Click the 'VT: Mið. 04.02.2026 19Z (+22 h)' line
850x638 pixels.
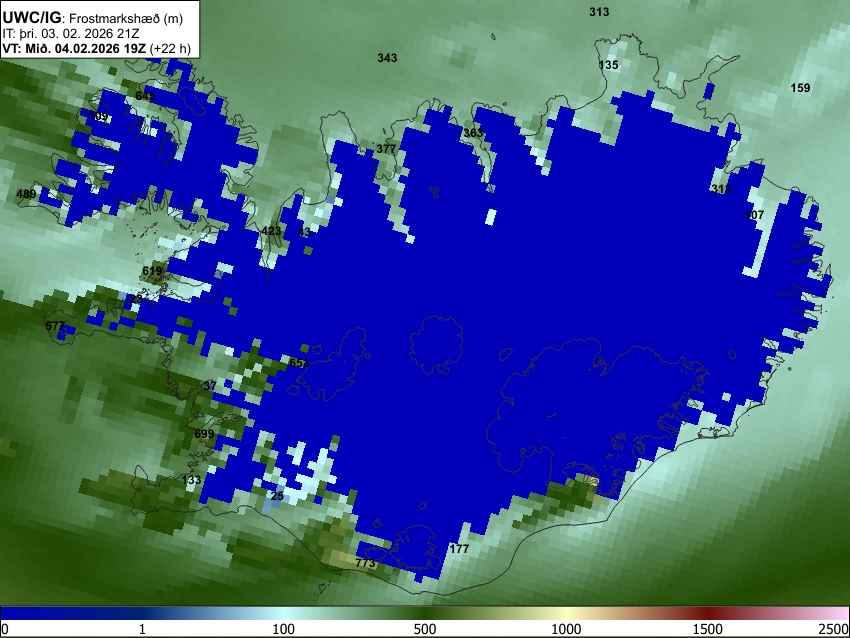point(96,48)
